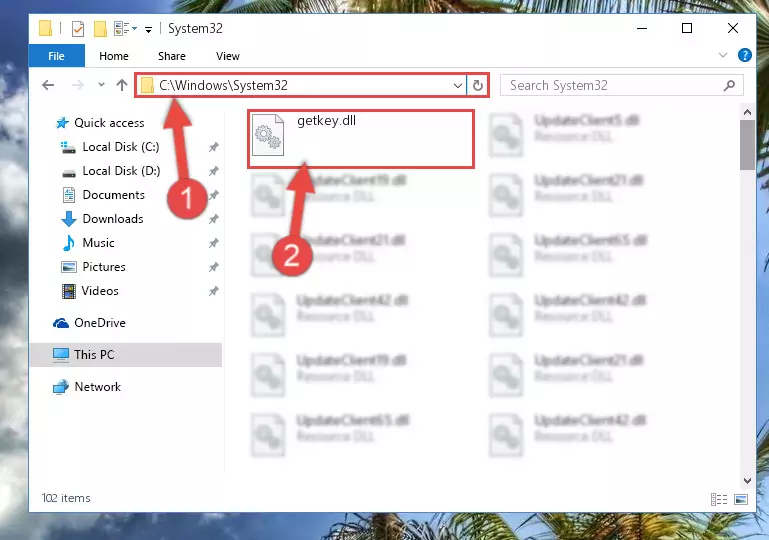Image resolution: width=769 pixels, height=540 pixels.
Task: Select the getkey.dll file name
Action: (x=327, y=121)
